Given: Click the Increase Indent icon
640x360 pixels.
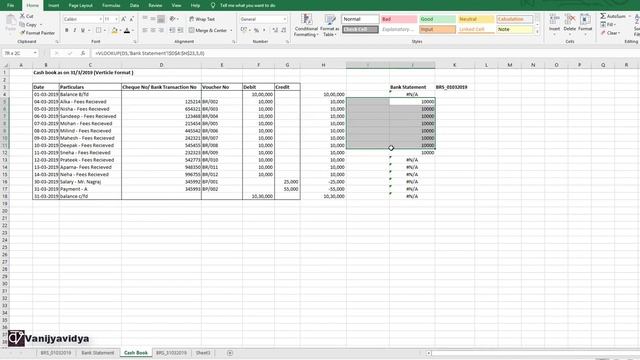Looking at the screenshot, I should point(180,30).
